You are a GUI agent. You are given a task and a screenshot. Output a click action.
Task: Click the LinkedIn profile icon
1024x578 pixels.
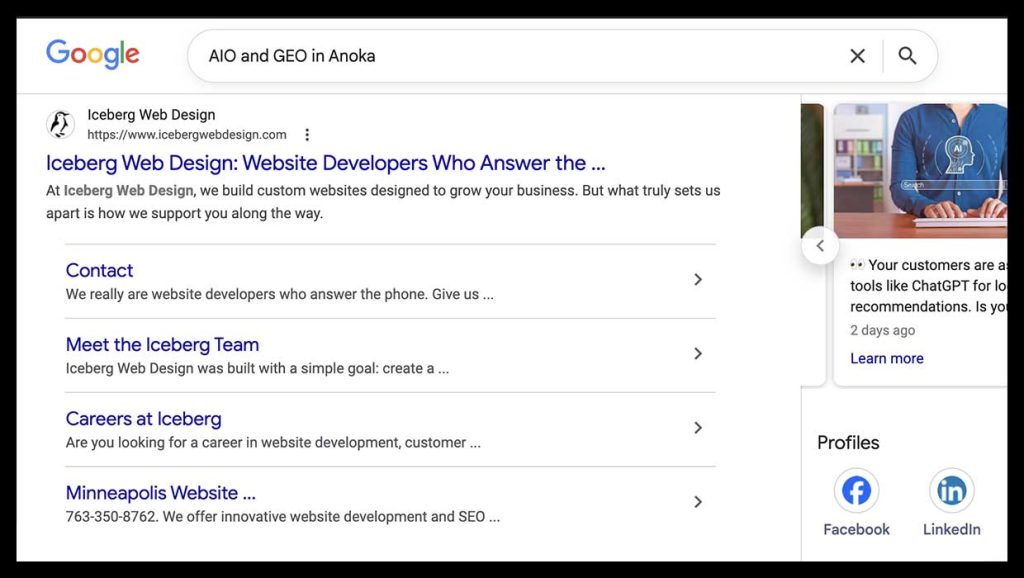coord(952,490)
